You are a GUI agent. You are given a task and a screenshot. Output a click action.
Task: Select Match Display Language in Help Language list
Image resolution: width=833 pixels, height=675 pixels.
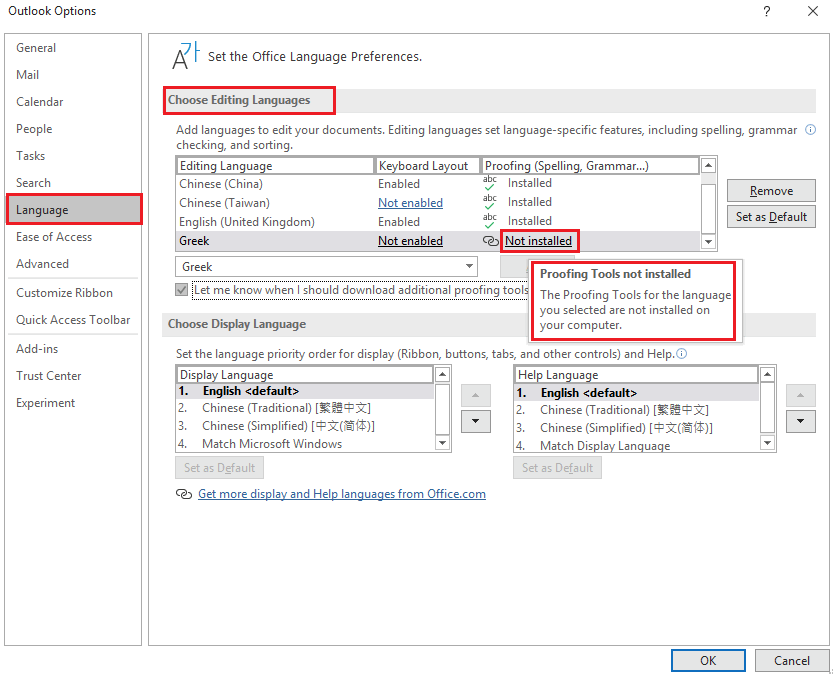[x=637, y=446]
